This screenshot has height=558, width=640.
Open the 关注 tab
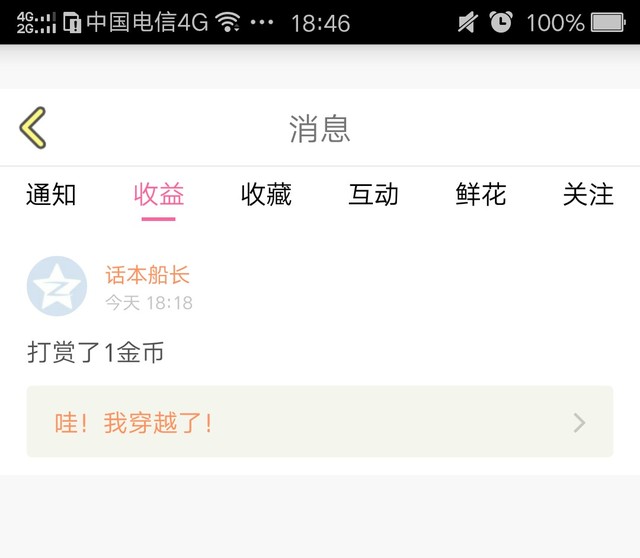(588, 195)
